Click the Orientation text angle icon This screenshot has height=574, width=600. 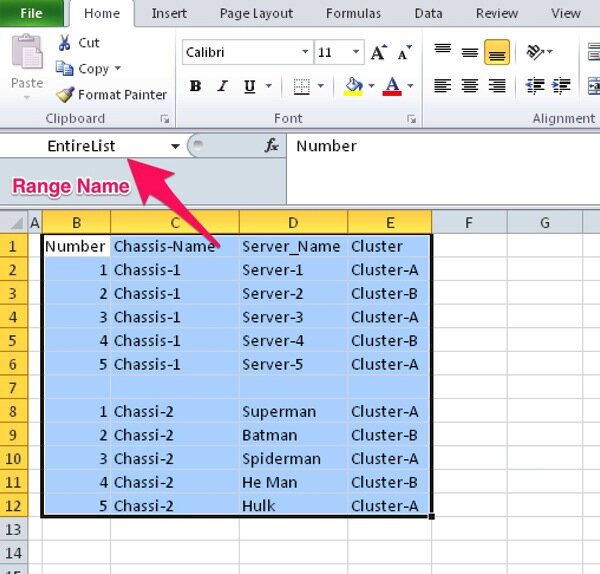536,52
